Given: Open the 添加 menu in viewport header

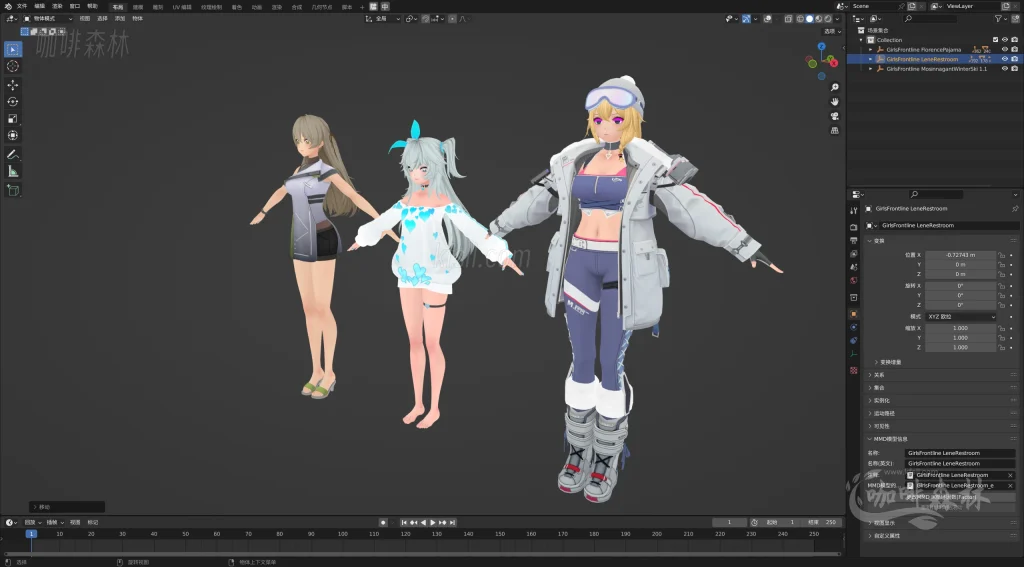Looking at the screenshot, I should pyautogui.click(x=120, y=19).
